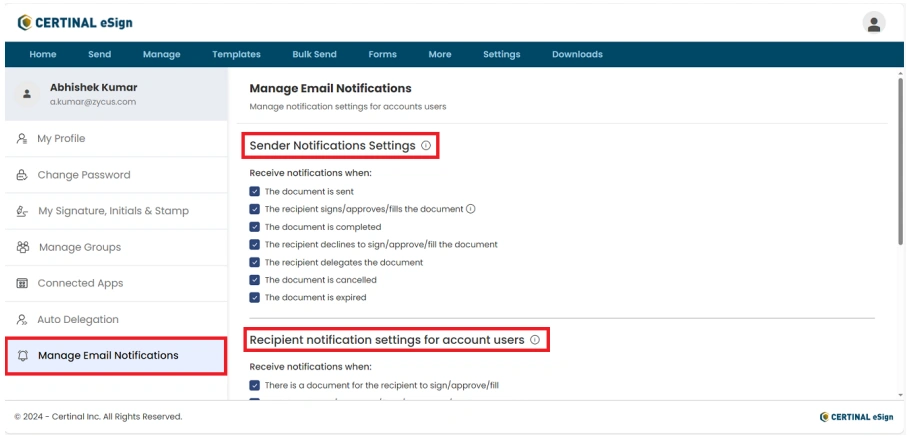Viewport: 907px width, 436px height.
Task: Toggle 'The document is completed' checkbox
Action: click(255, 227)
